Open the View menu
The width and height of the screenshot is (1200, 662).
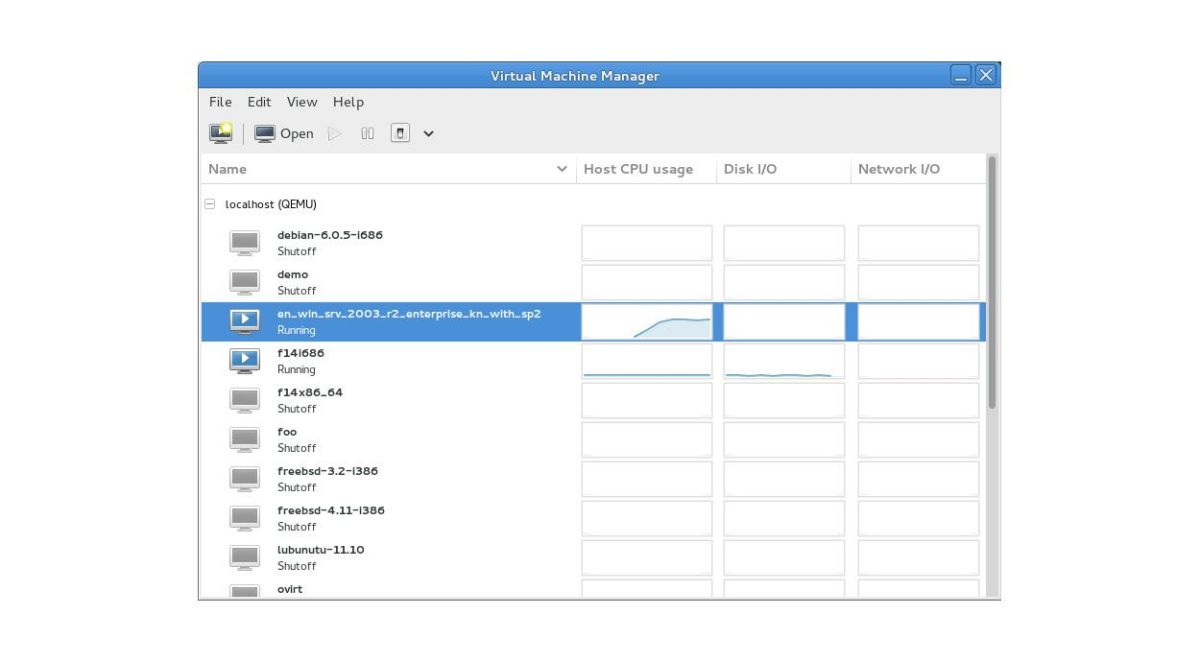point(301,101)
